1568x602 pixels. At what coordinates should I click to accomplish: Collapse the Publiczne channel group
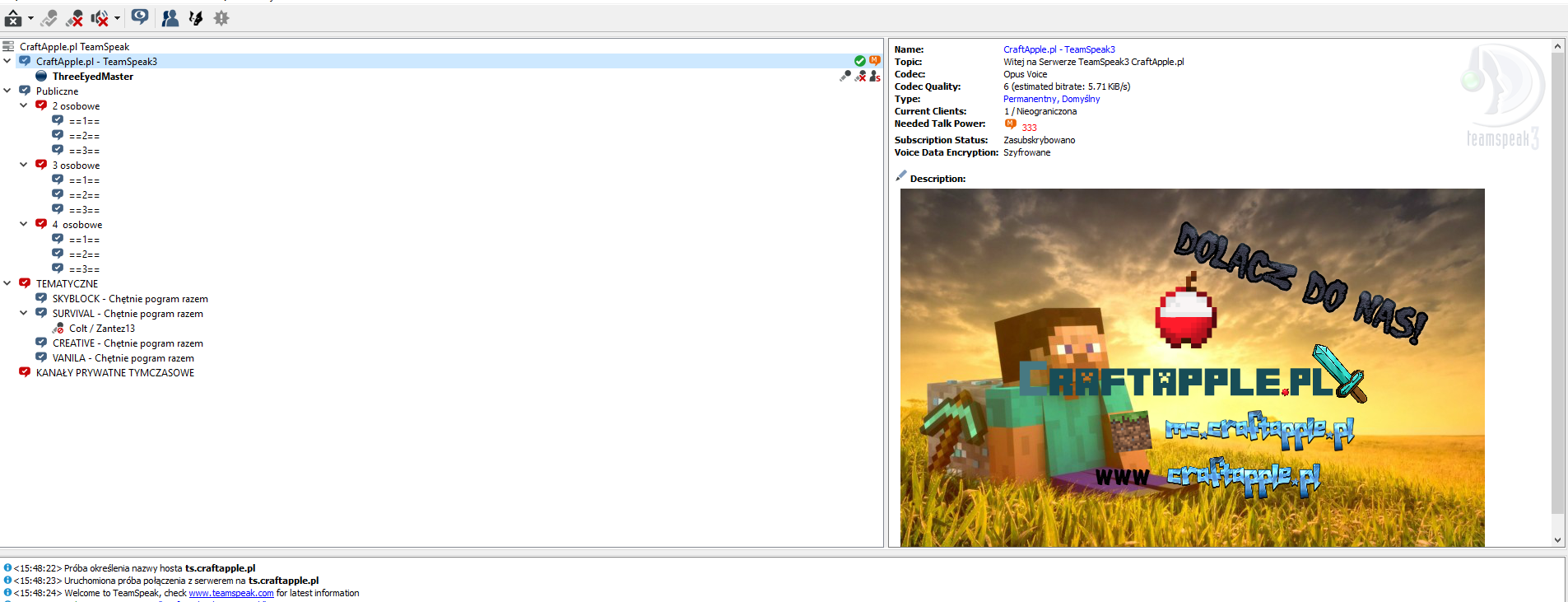click(7, 91)
